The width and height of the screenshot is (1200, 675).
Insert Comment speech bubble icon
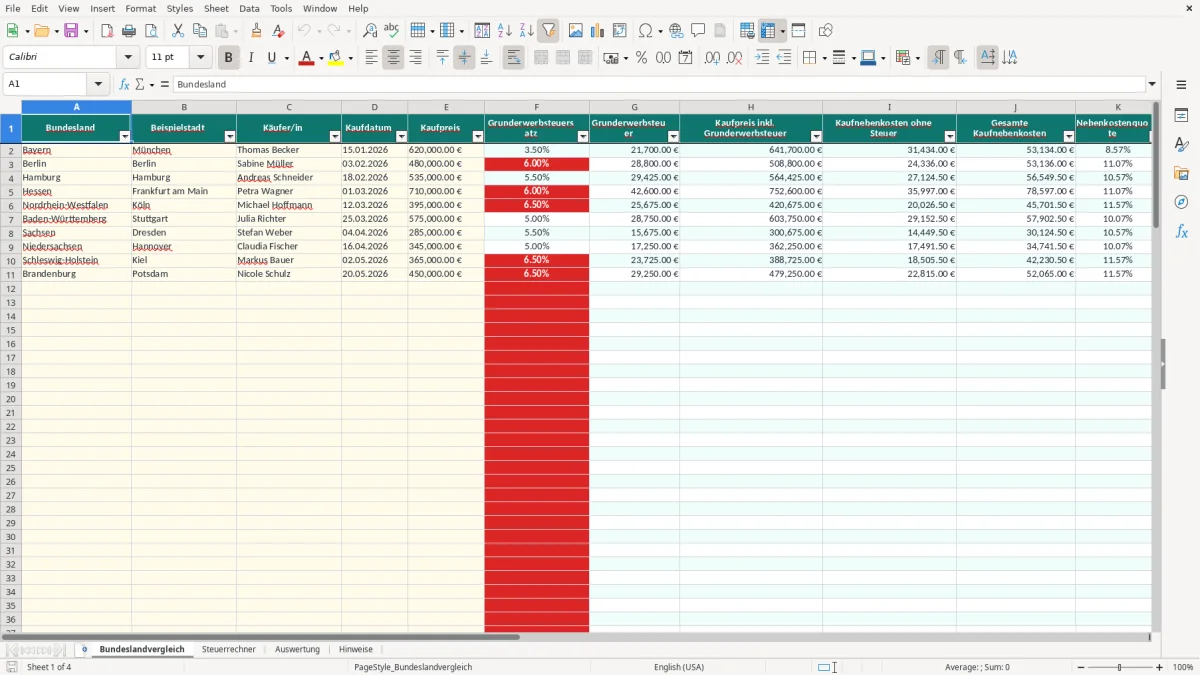coord(698,31)
